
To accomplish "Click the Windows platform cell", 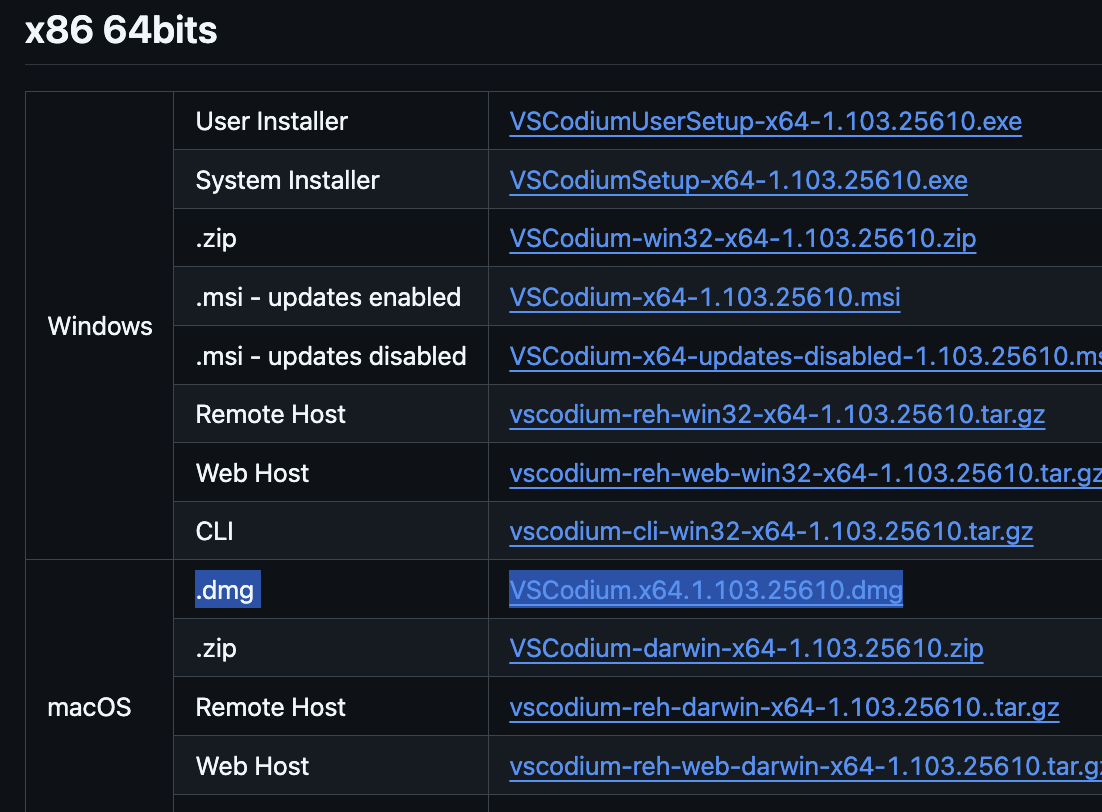I will tap(100, 326).
